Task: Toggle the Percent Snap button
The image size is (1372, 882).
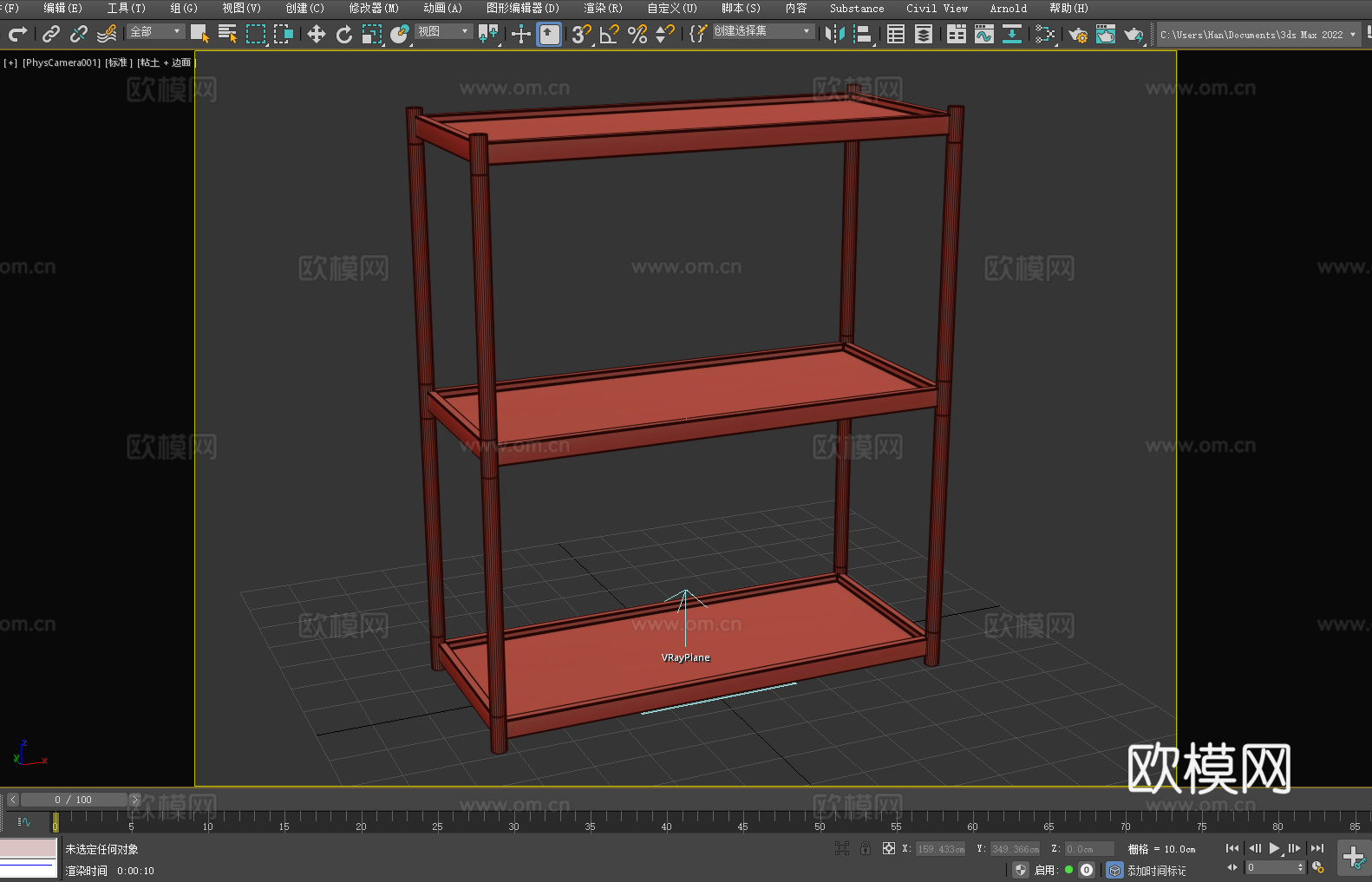Action: pos(637,34)
